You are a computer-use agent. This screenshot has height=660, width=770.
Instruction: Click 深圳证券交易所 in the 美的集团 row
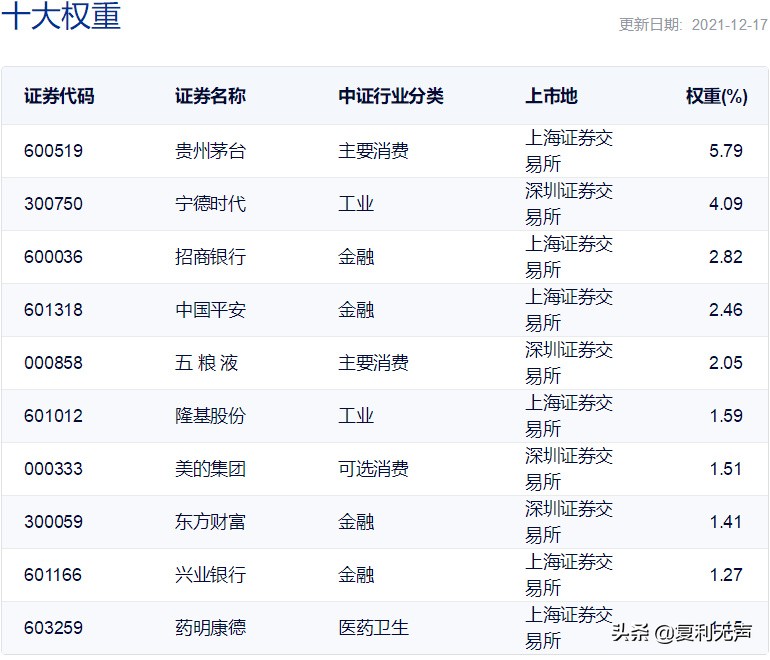(x=569, y=469)
